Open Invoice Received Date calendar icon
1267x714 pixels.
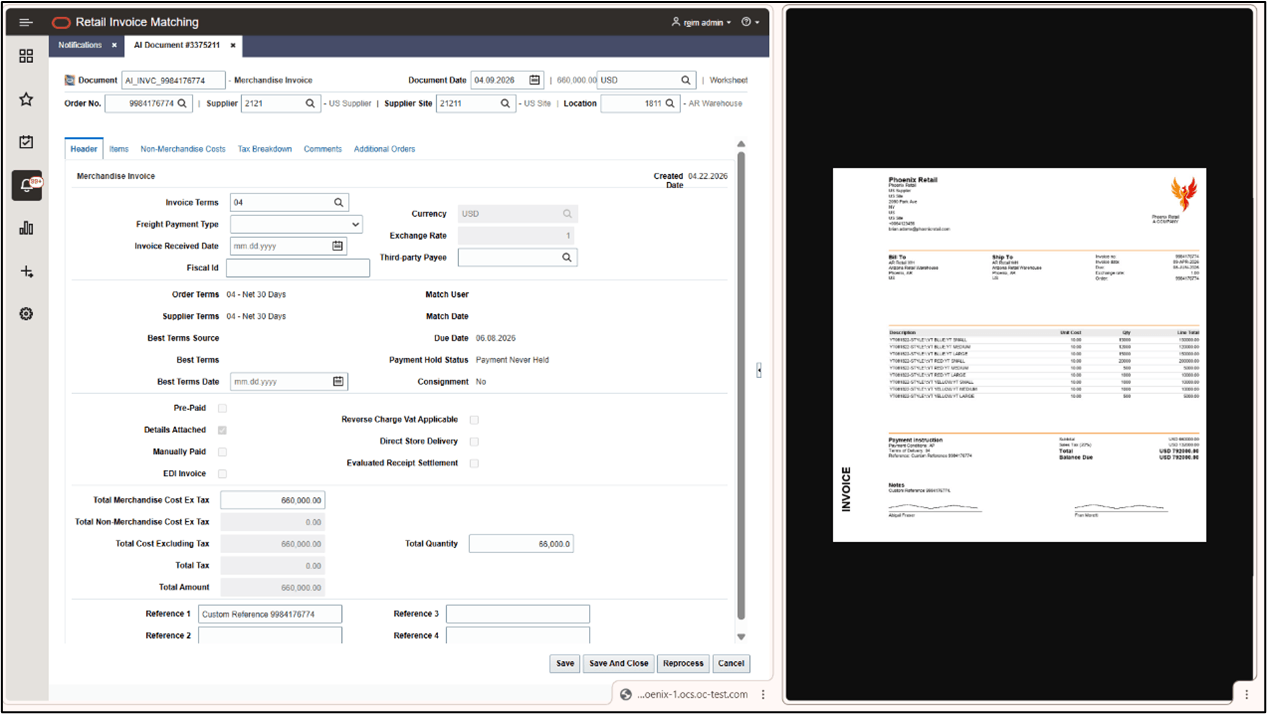click(x=338, y=246)
